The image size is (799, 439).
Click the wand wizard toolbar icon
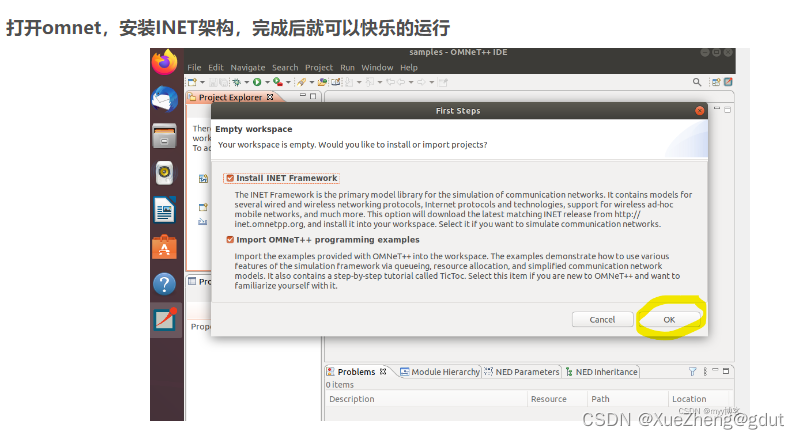tap(301, 82)
